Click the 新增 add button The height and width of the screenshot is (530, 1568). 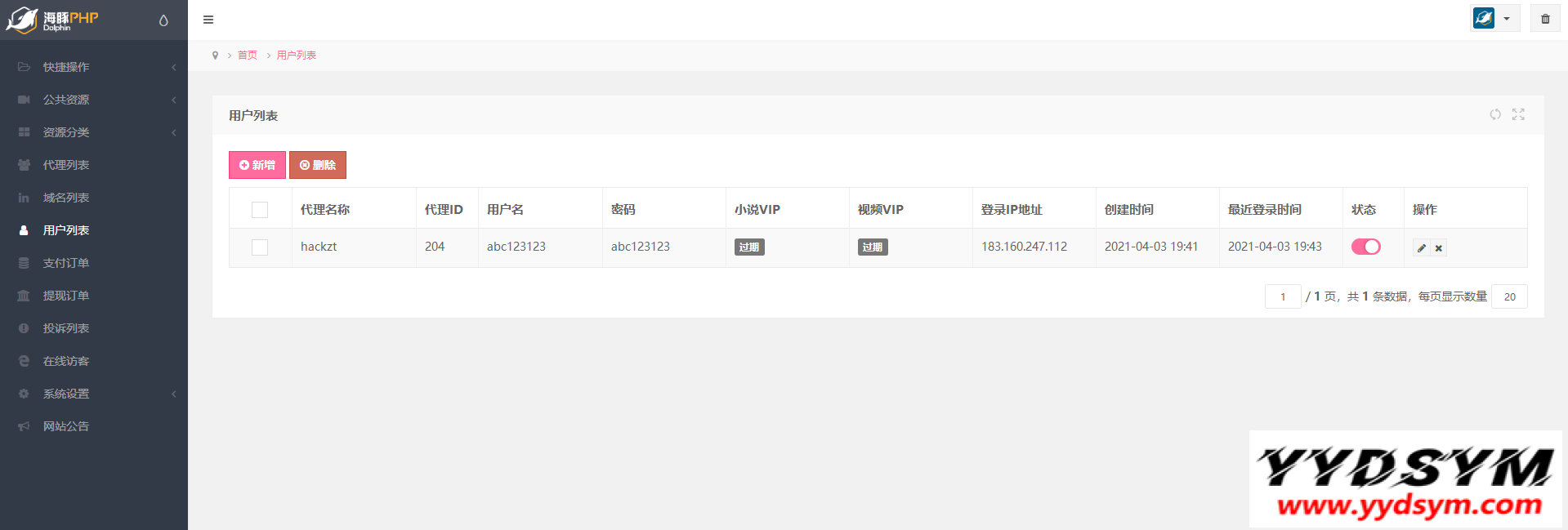tap(257, 165)
